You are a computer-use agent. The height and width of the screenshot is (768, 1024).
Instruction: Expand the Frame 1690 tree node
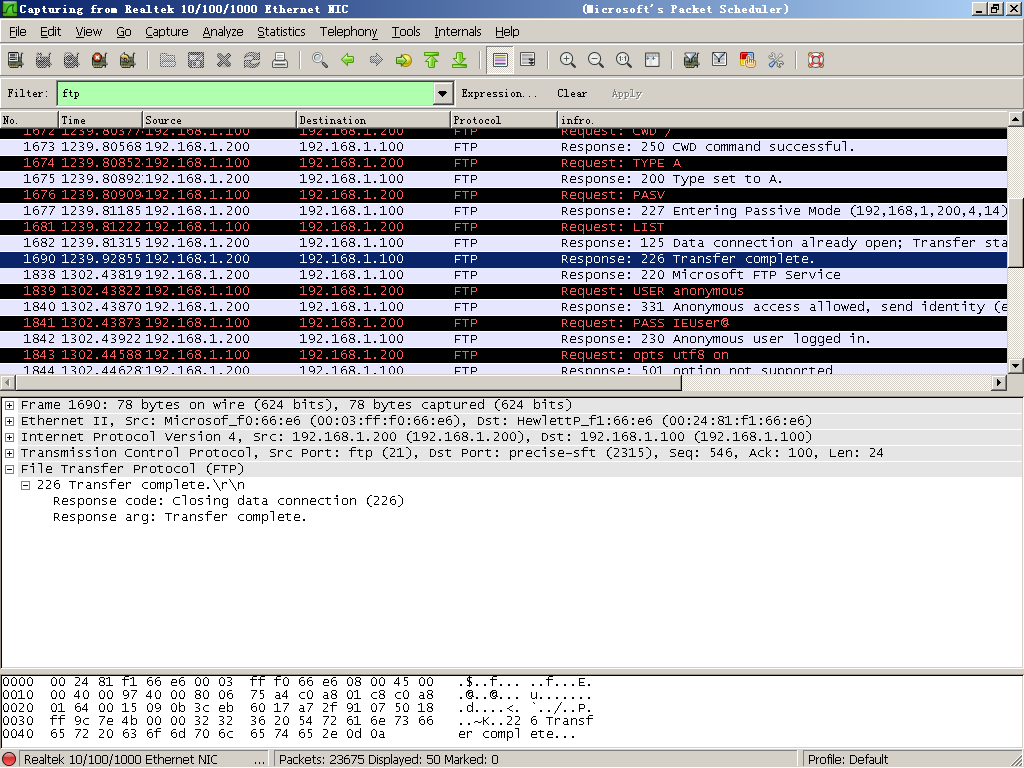click(10, 405)
